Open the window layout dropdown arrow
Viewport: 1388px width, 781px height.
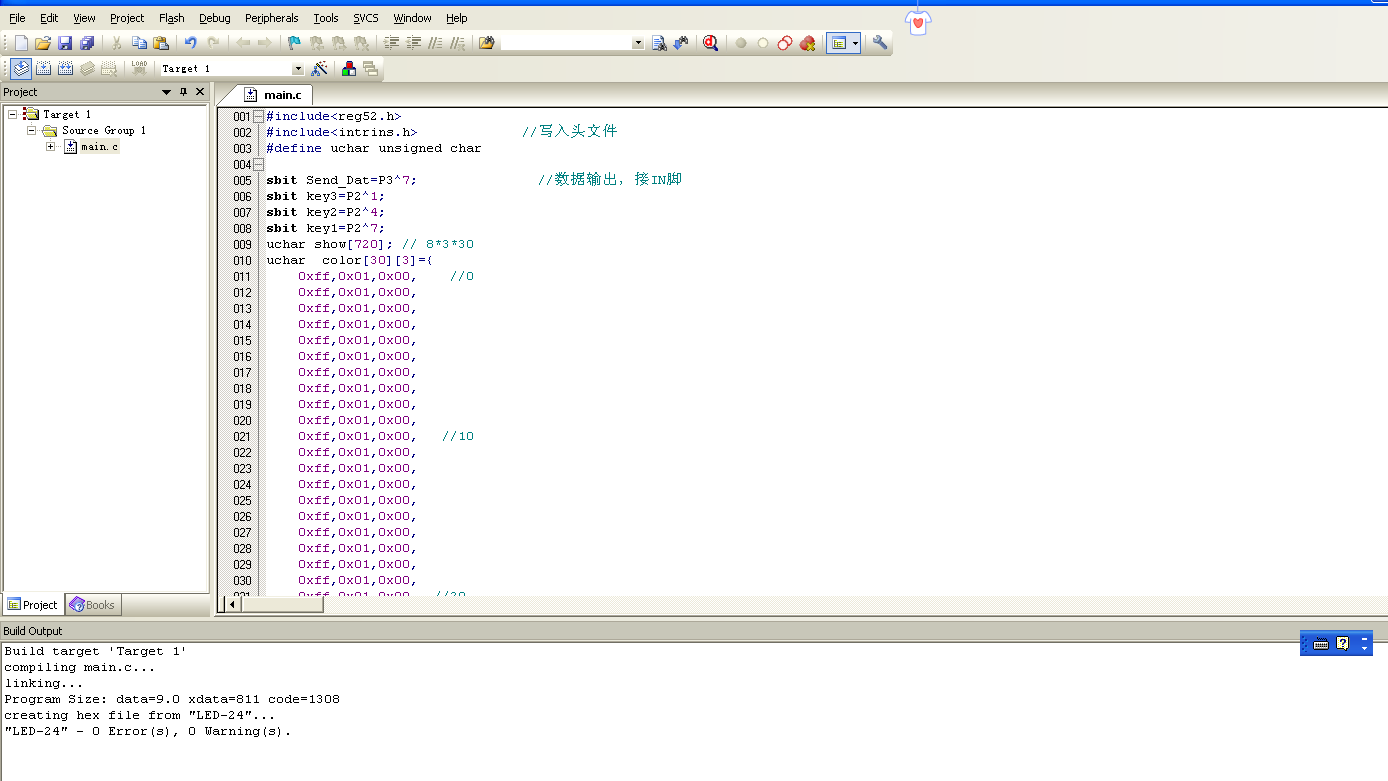[855, 43]
